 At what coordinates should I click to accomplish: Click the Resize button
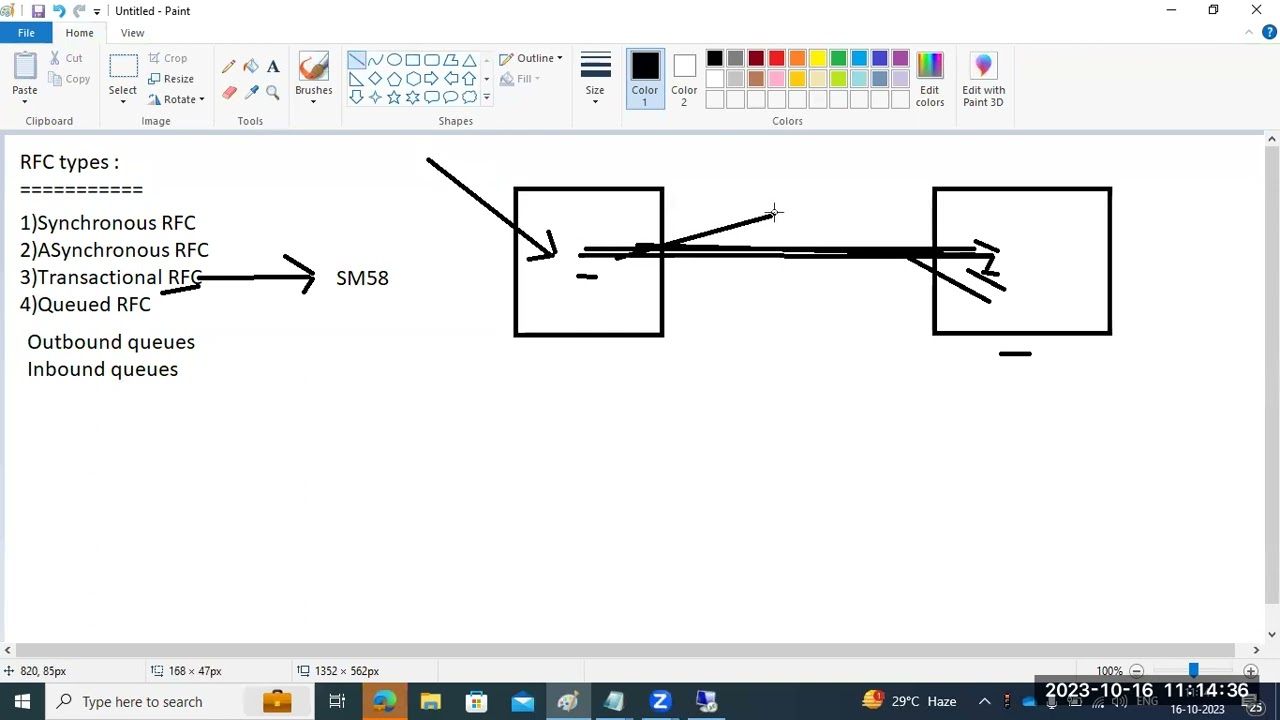171,79
